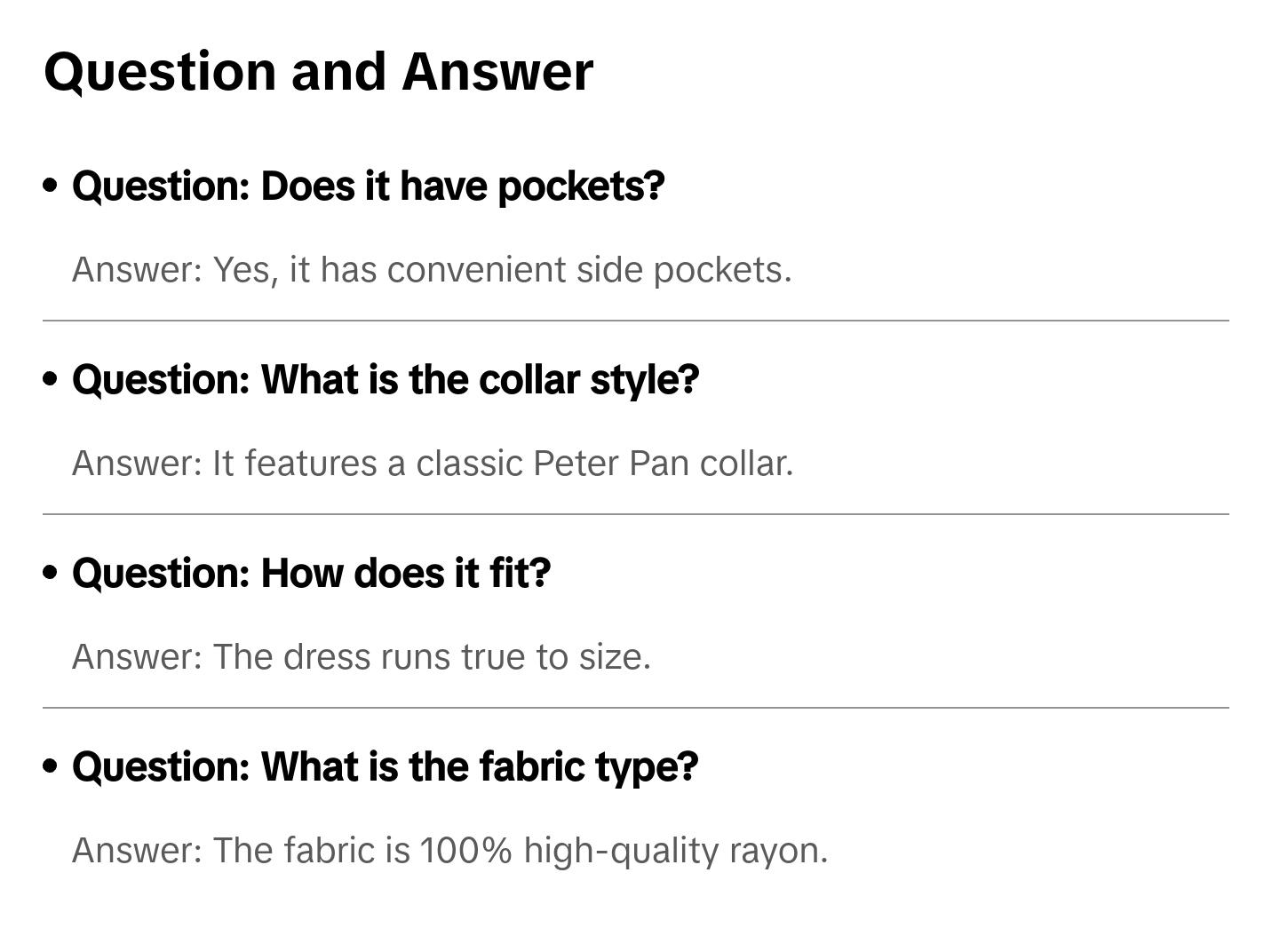Click the bullet next to 'How does it fit?'

pyautogui.click(x=51, y=573)
